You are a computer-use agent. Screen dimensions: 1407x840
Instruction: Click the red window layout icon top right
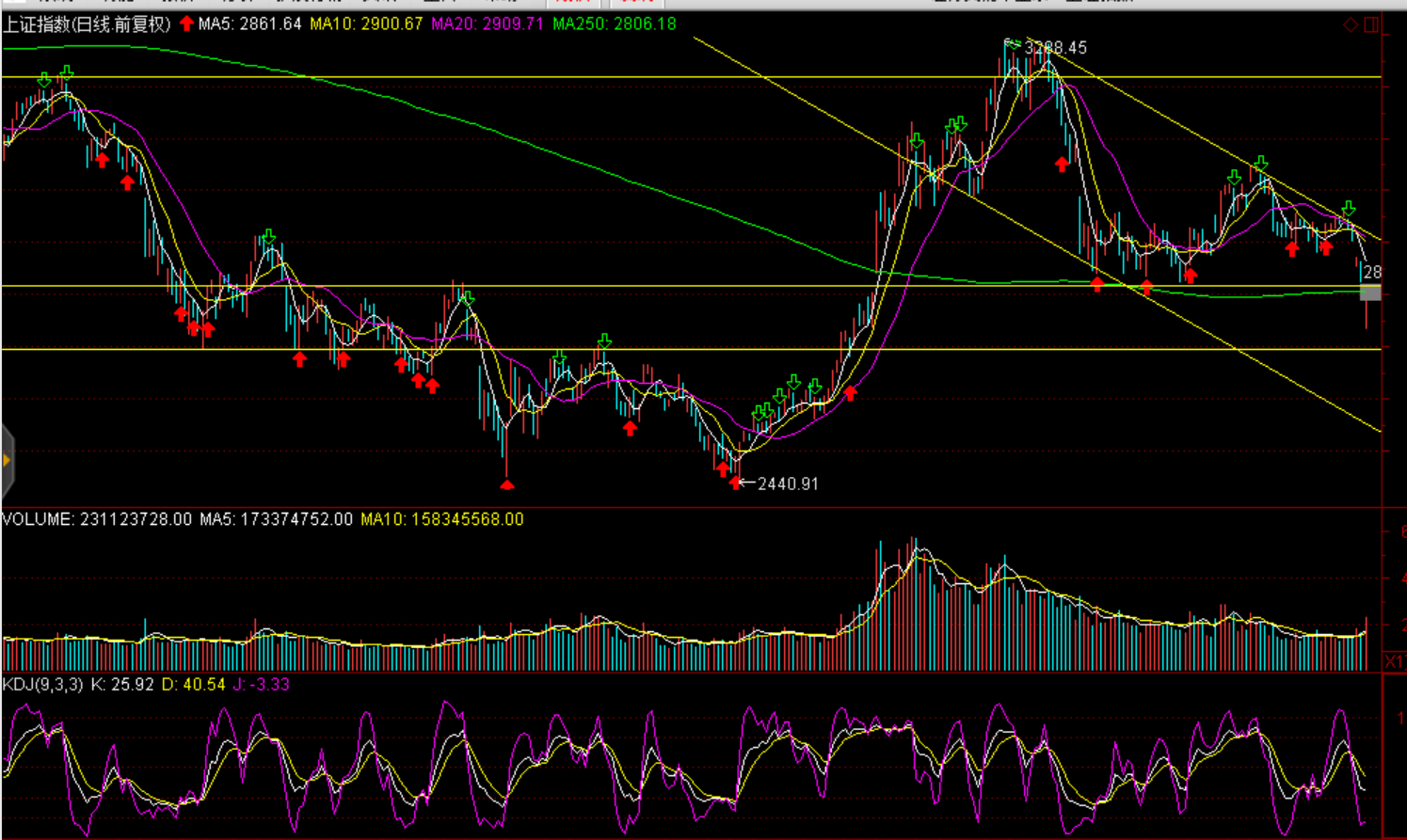click(1371, 24)
